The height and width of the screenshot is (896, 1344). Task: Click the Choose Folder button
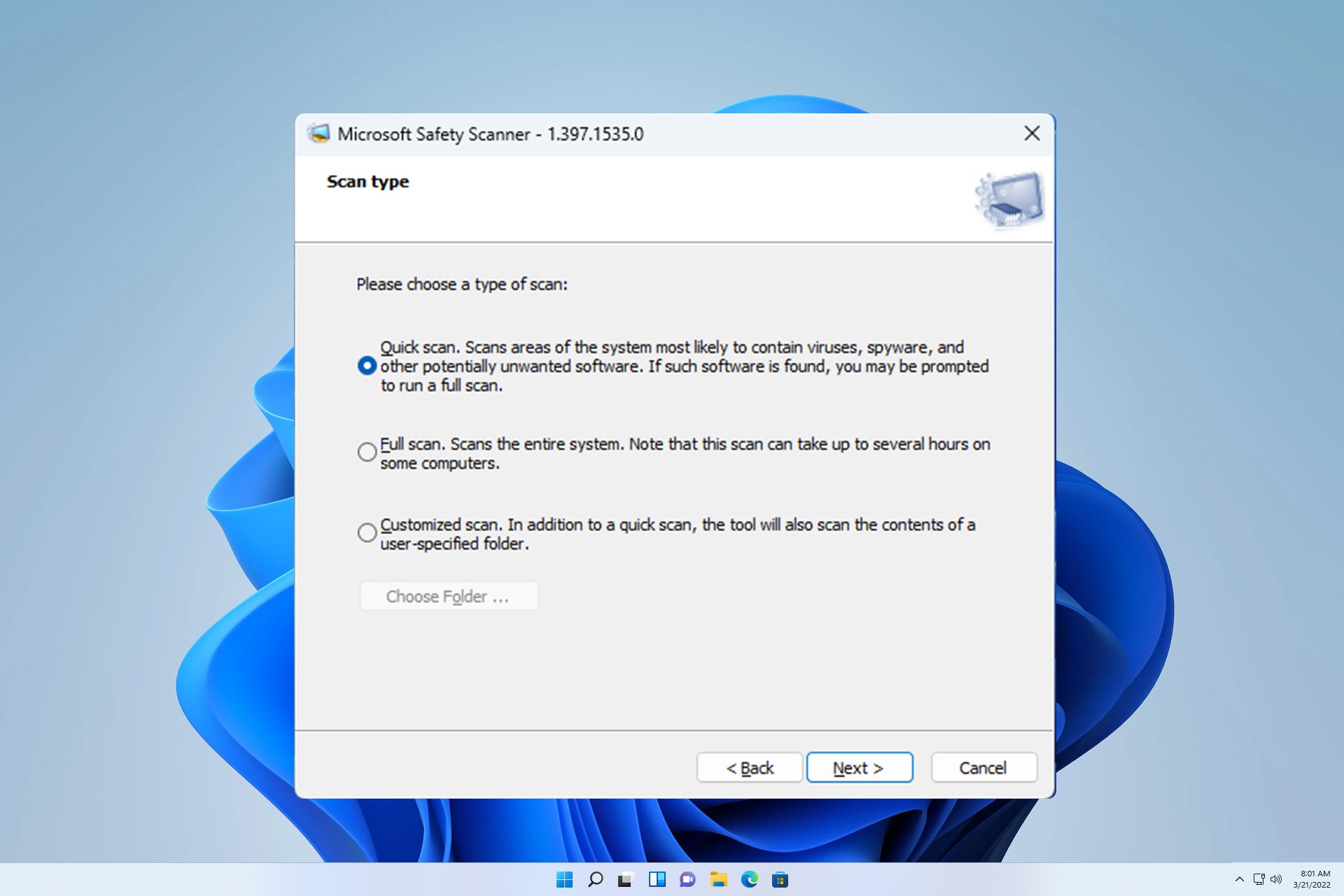448,596
